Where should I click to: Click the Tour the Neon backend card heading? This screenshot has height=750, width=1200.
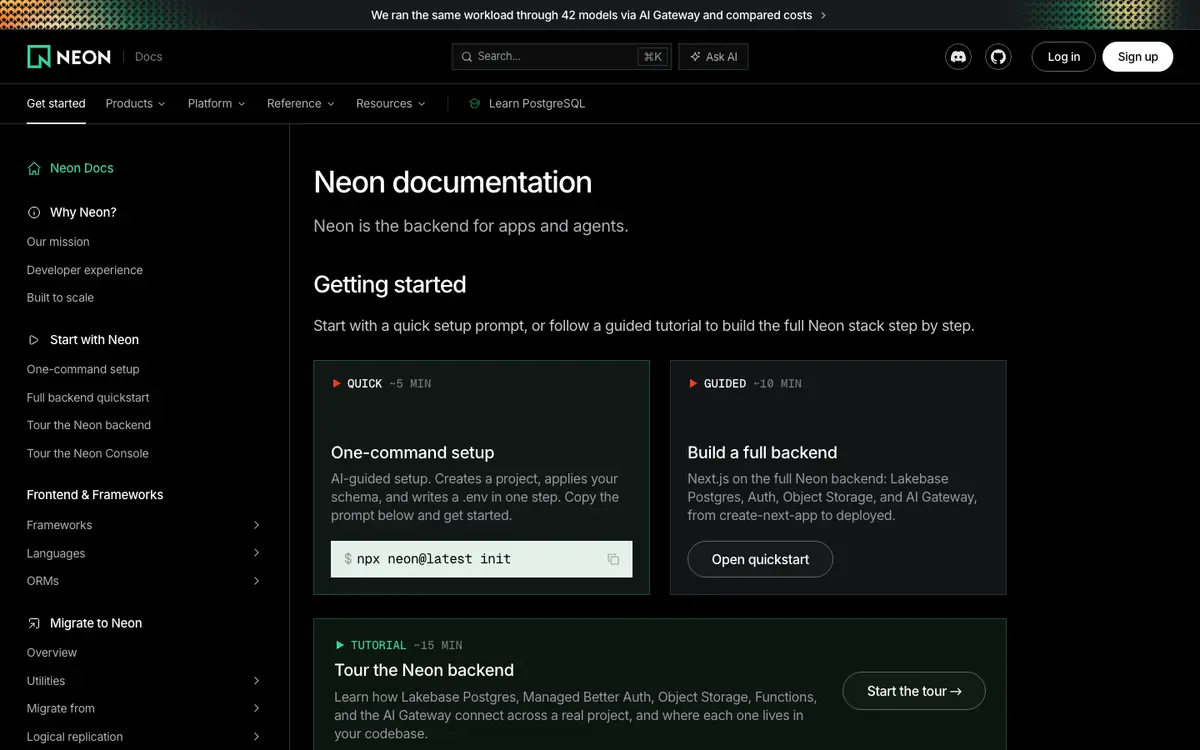click(x=424, y=670)
